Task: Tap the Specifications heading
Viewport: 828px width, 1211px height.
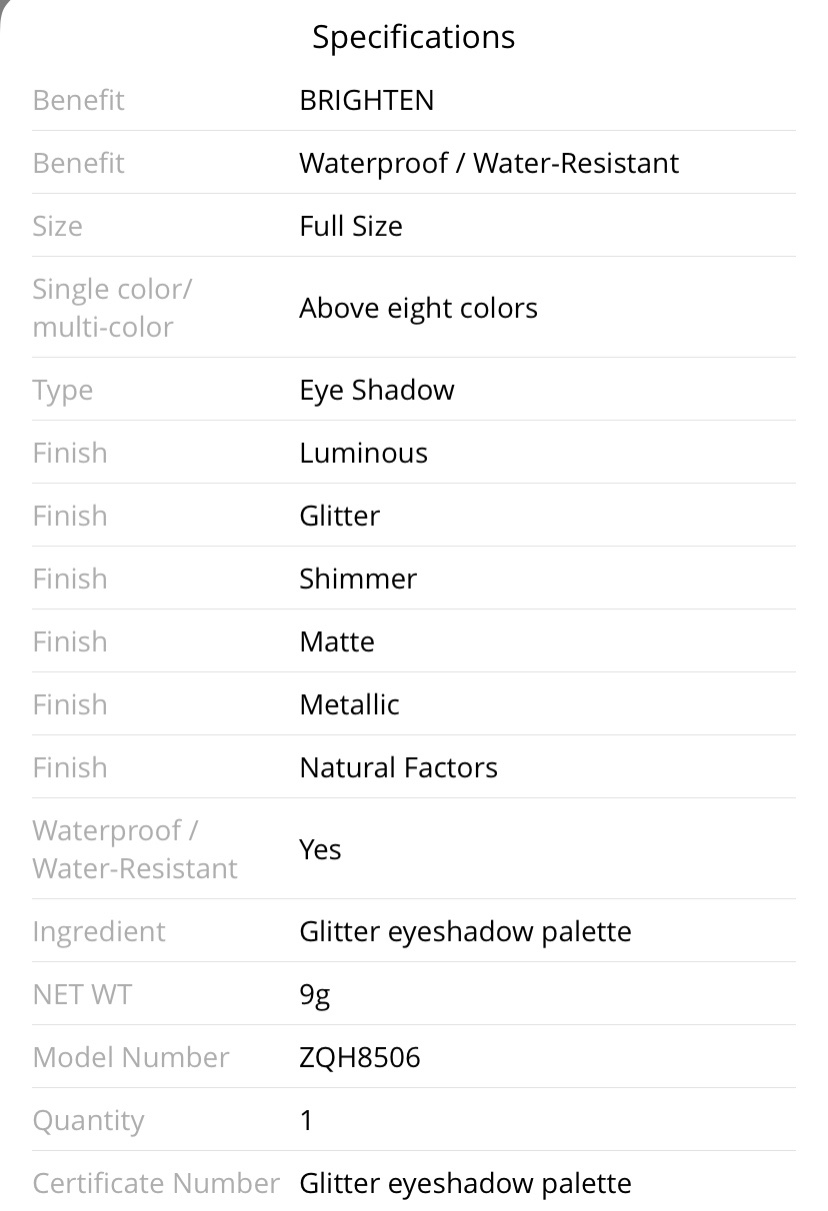Action: pos(414,37)
